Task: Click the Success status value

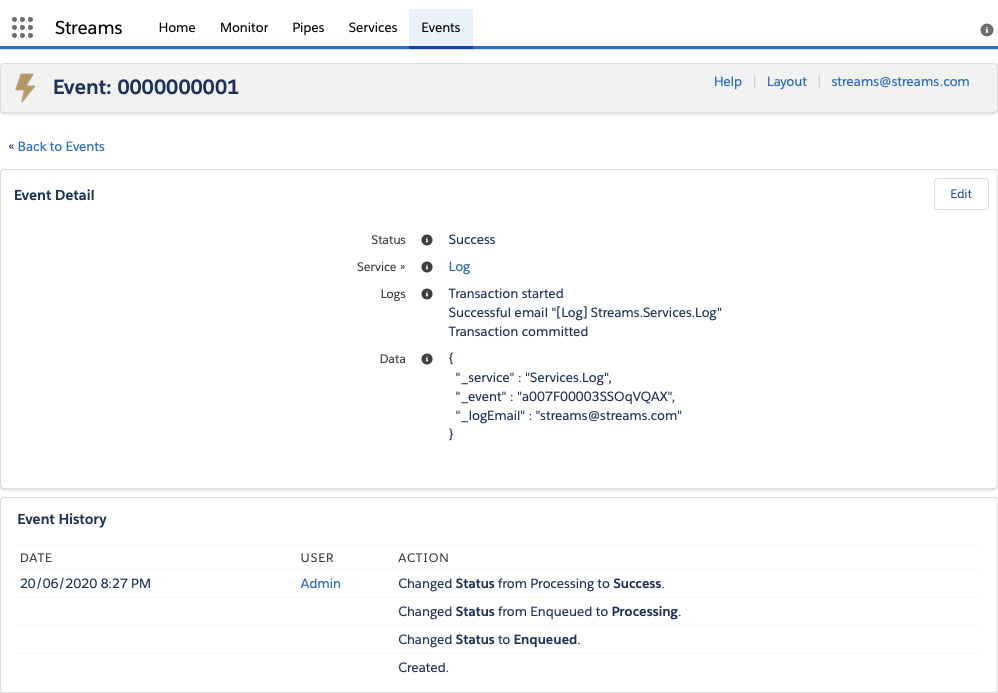Action: pyautogui.click(x=472, y=240)
